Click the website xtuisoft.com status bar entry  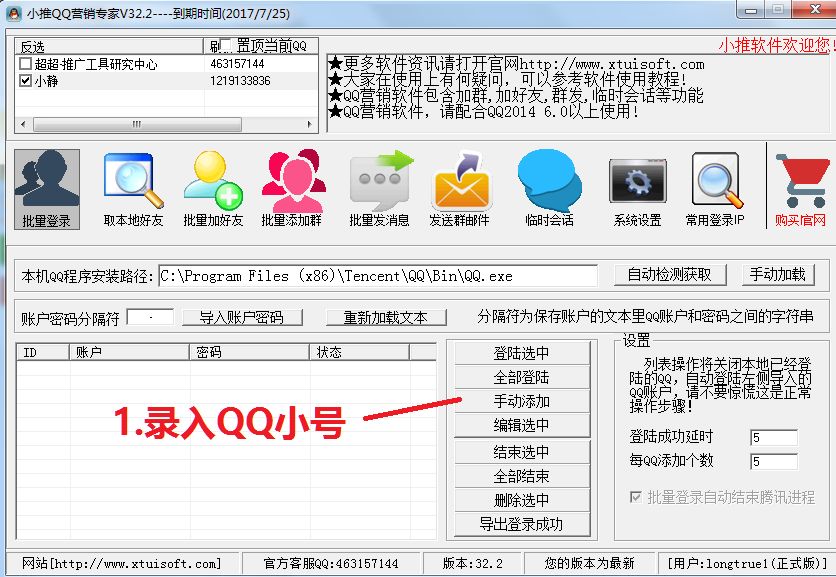click(122, 563)
